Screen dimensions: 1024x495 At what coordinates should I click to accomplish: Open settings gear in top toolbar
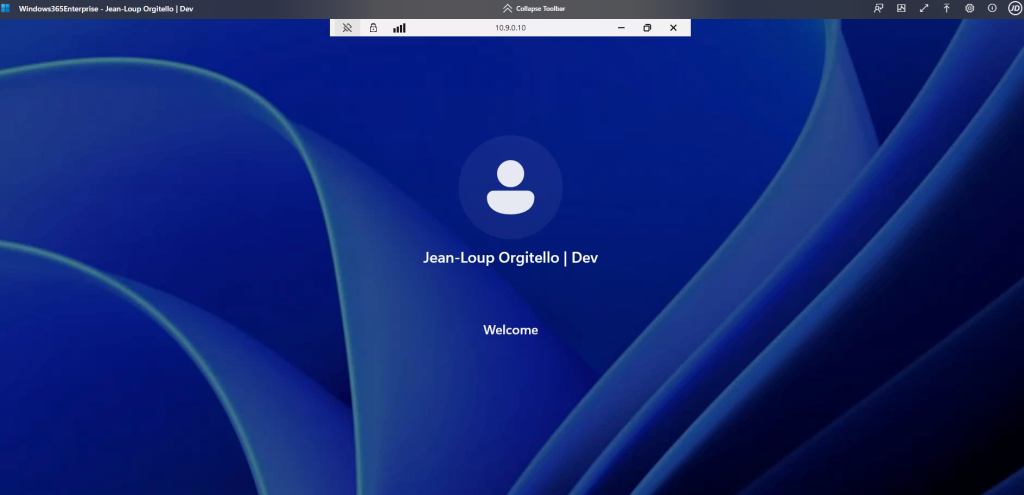(969, 8)
